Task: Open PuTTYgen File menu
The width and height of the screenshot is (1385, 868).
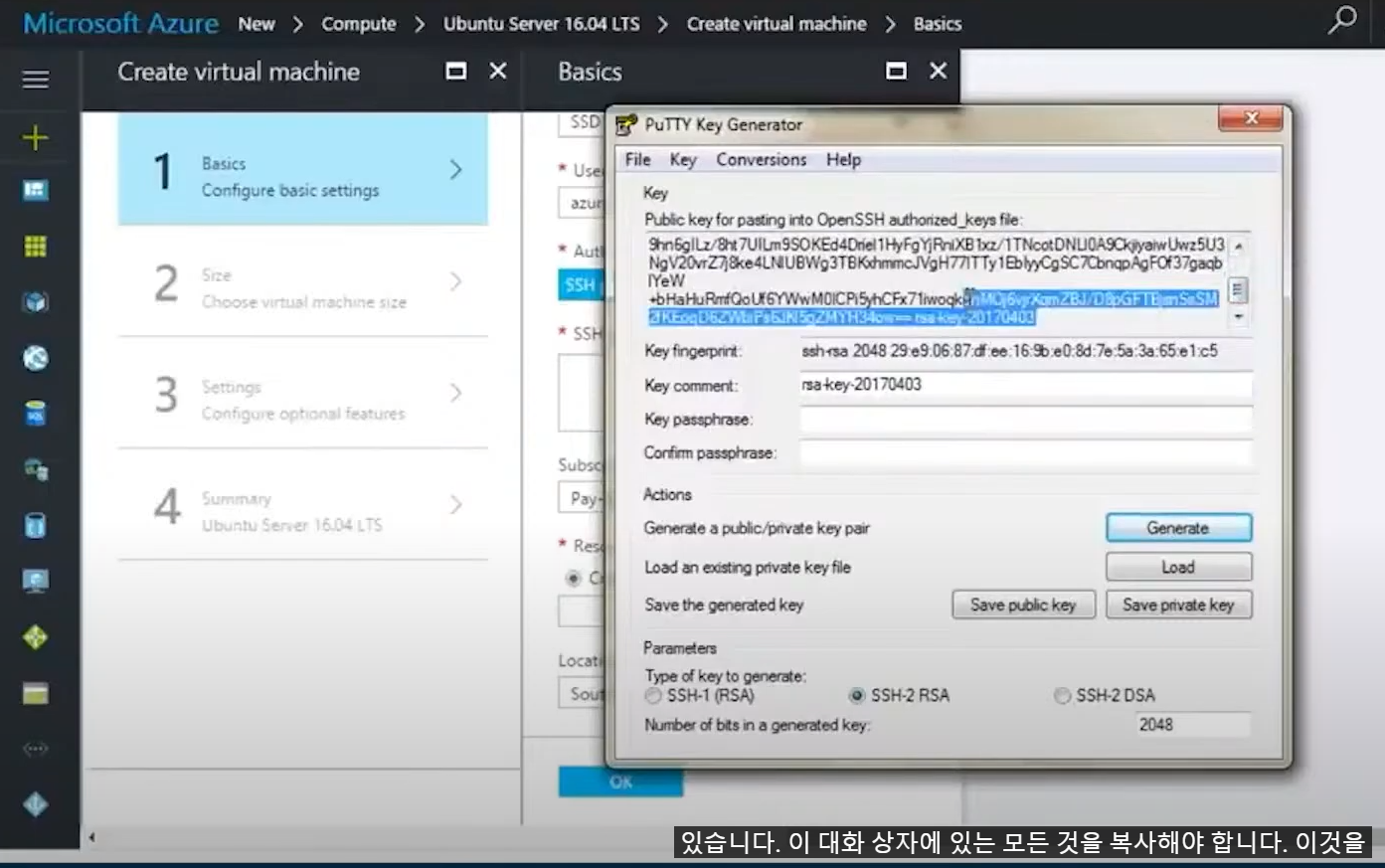Action: [x=637, y=159]
